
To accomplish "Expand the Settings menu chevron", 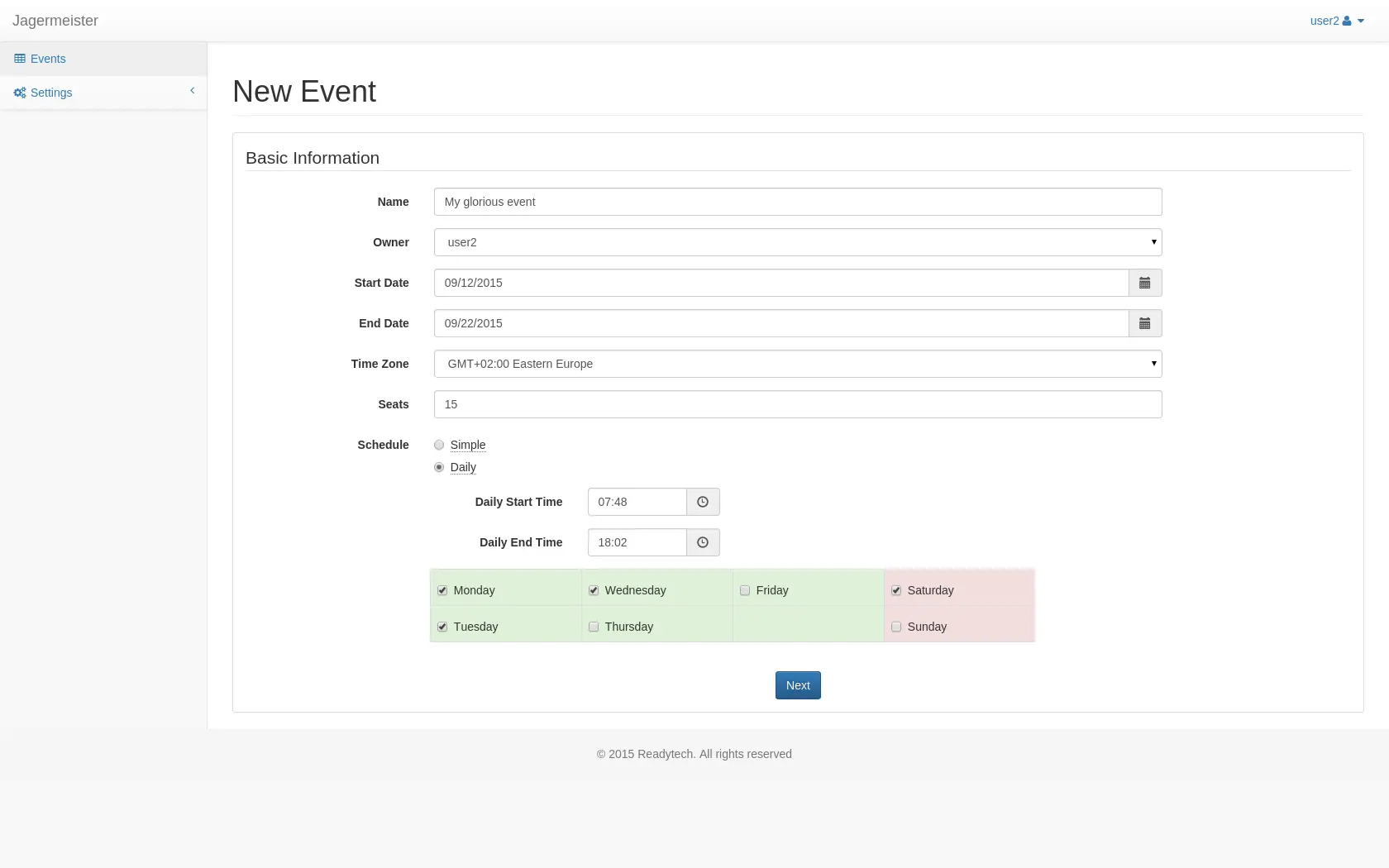I will pos(193,91).
